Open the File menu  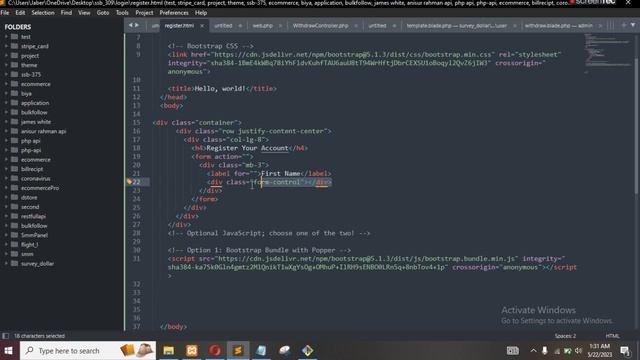pyautogui.click(x=5, y=13)
